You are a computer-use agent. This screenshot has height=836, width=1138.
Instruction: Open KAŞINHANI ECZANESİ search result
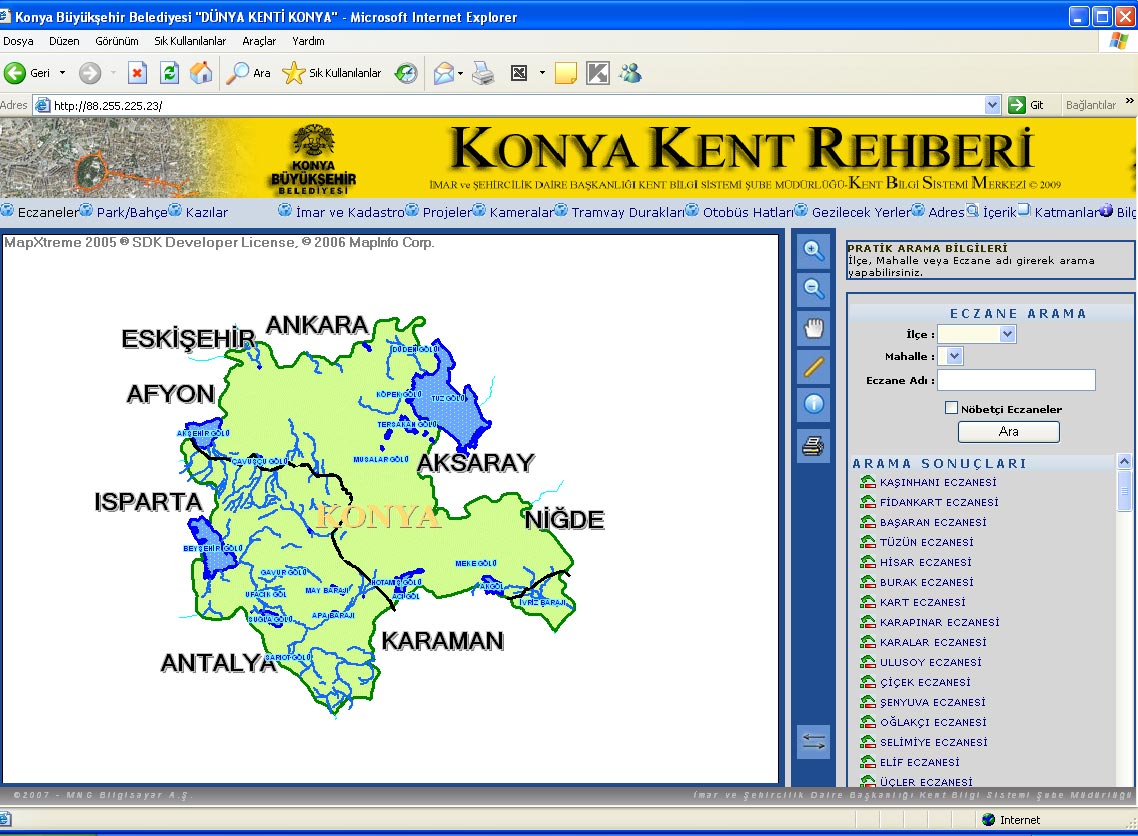(938, 482)
